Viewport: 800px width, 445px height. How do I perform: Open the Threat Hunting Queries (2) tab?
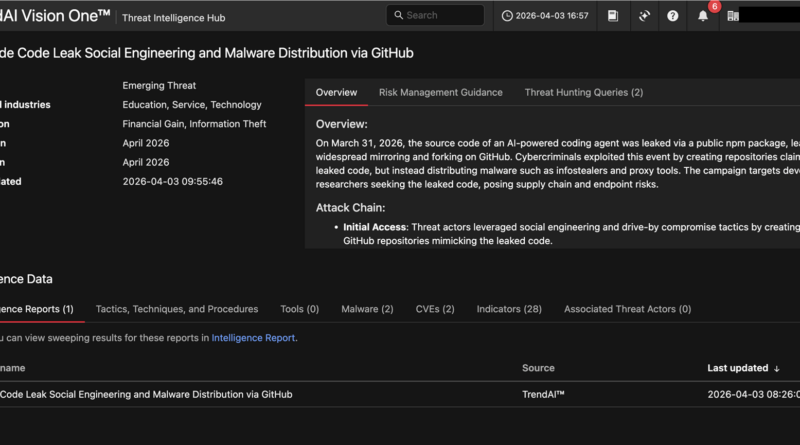click(583, 93)
